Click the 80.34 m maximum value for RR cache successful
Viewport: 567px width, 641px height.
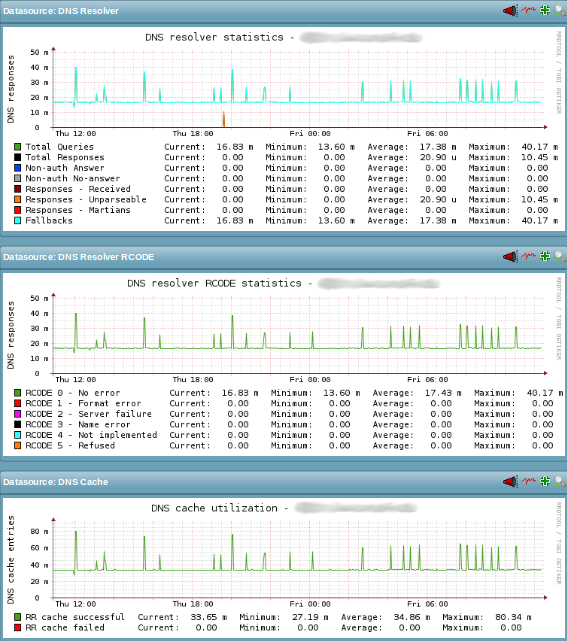513,617
